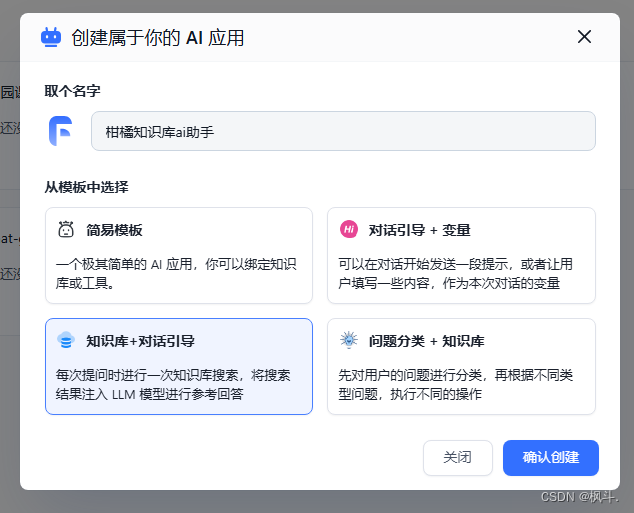Select the 知识库+对话引导 template card

click(179, 366)
